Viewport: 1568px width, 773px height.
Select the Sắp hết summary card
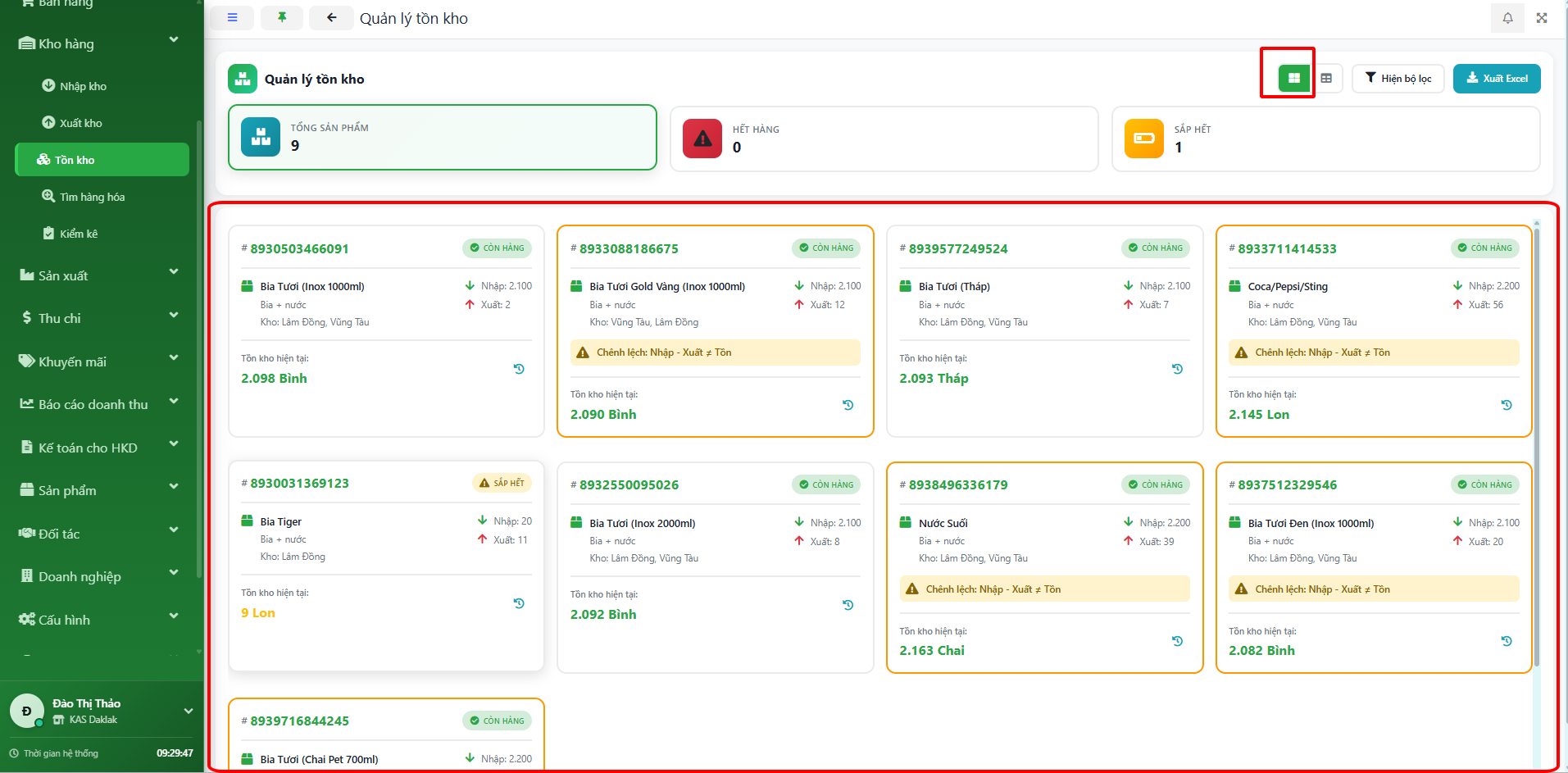pos(1325,139)
